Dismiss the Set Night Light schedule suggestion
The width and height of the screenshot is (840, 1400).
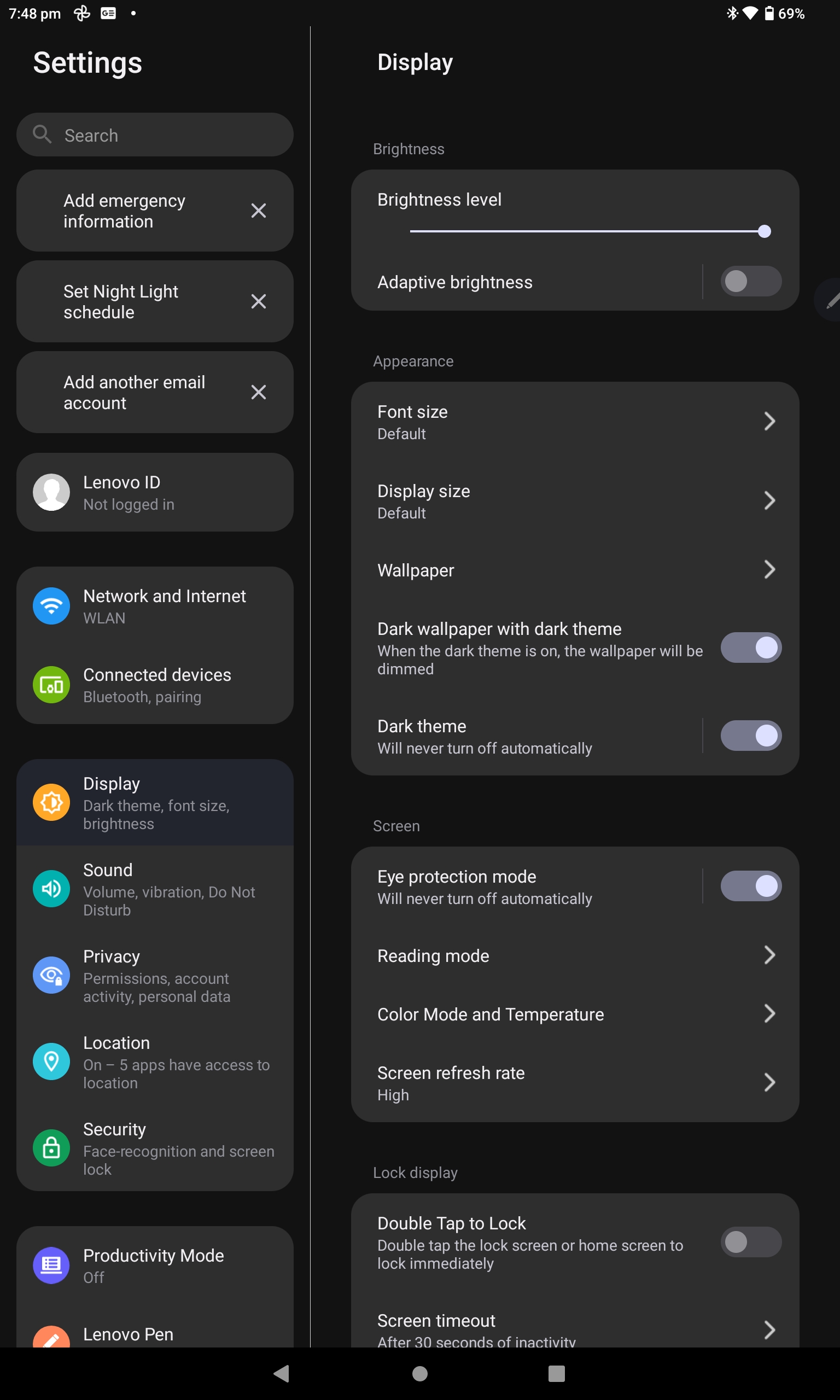click(258, 301)
